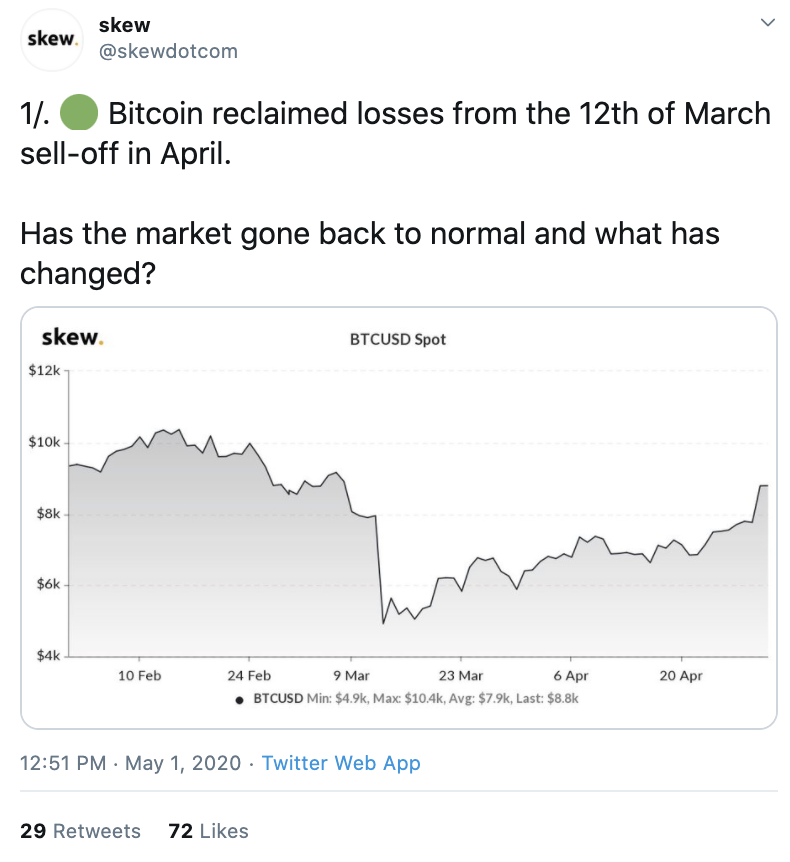The width and height of the screenshot is (790, 862).
Task: Click the BTCUSD legend dot marker
Action: point(239,699)
